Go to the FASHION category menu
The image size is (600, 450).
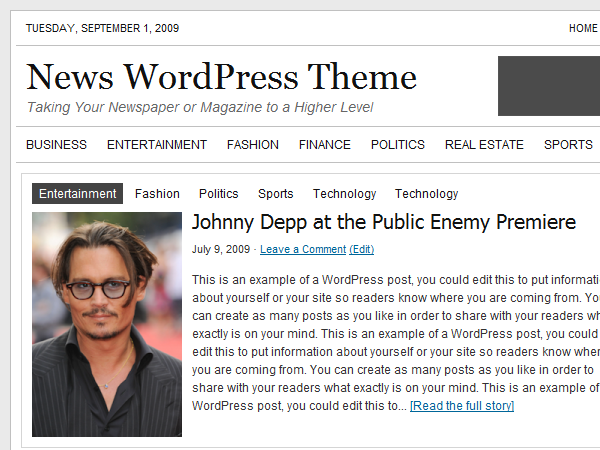[253, 145]
